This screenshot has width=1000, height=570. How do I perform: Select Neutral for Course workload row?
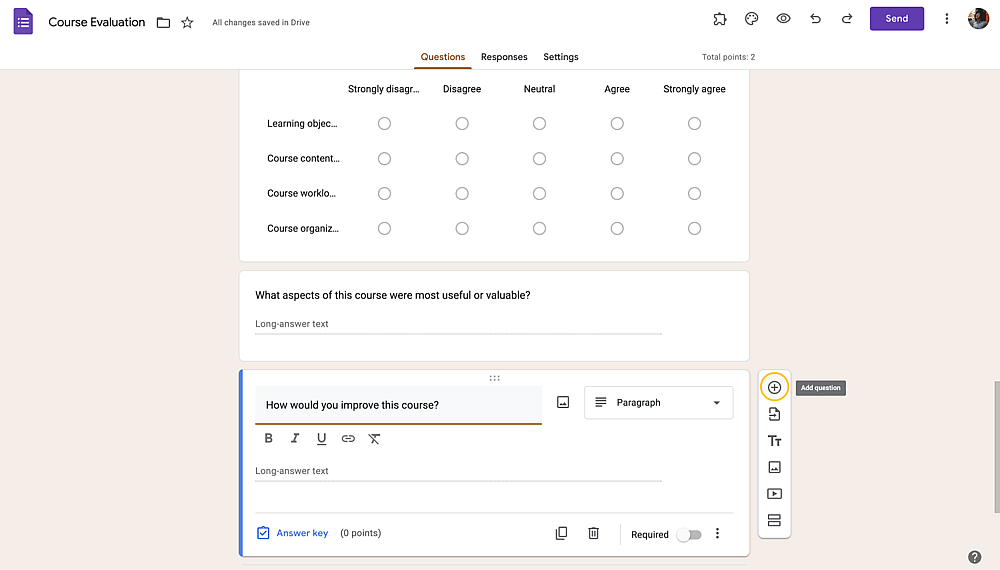[x=540, y=194]
